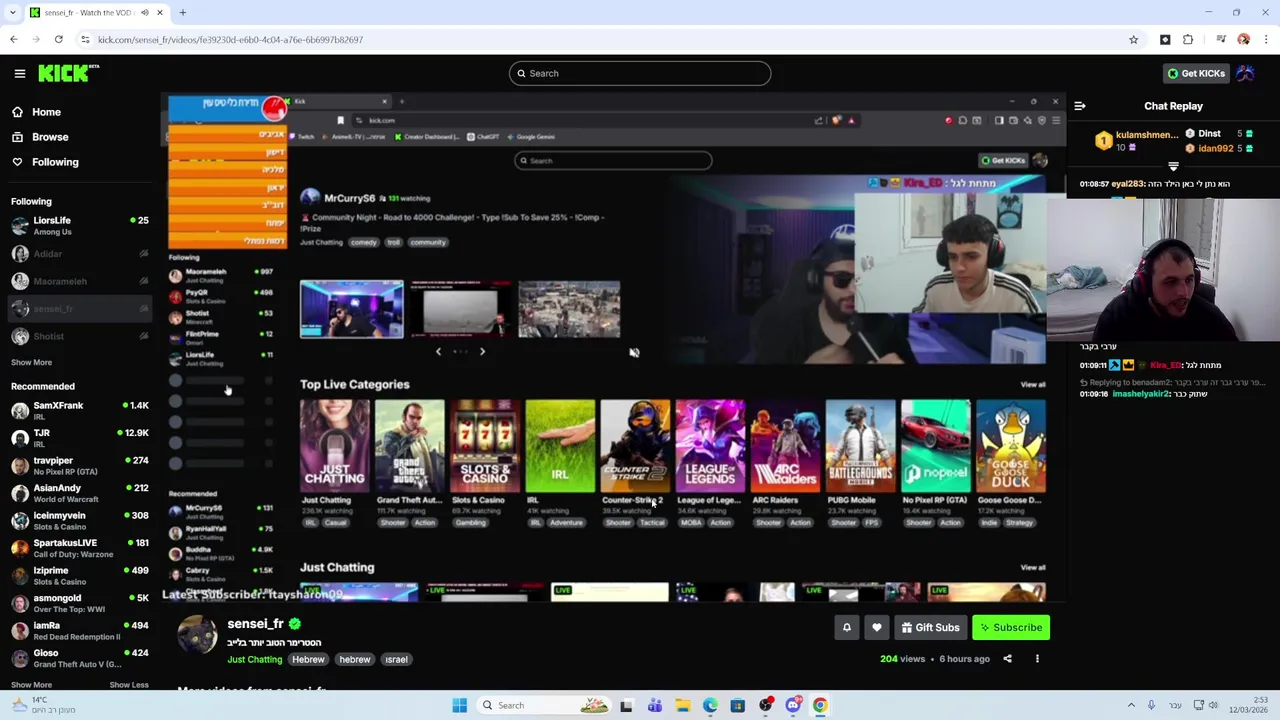Go back in Chrome browser
1280x720 pixels.
(13, 39)
